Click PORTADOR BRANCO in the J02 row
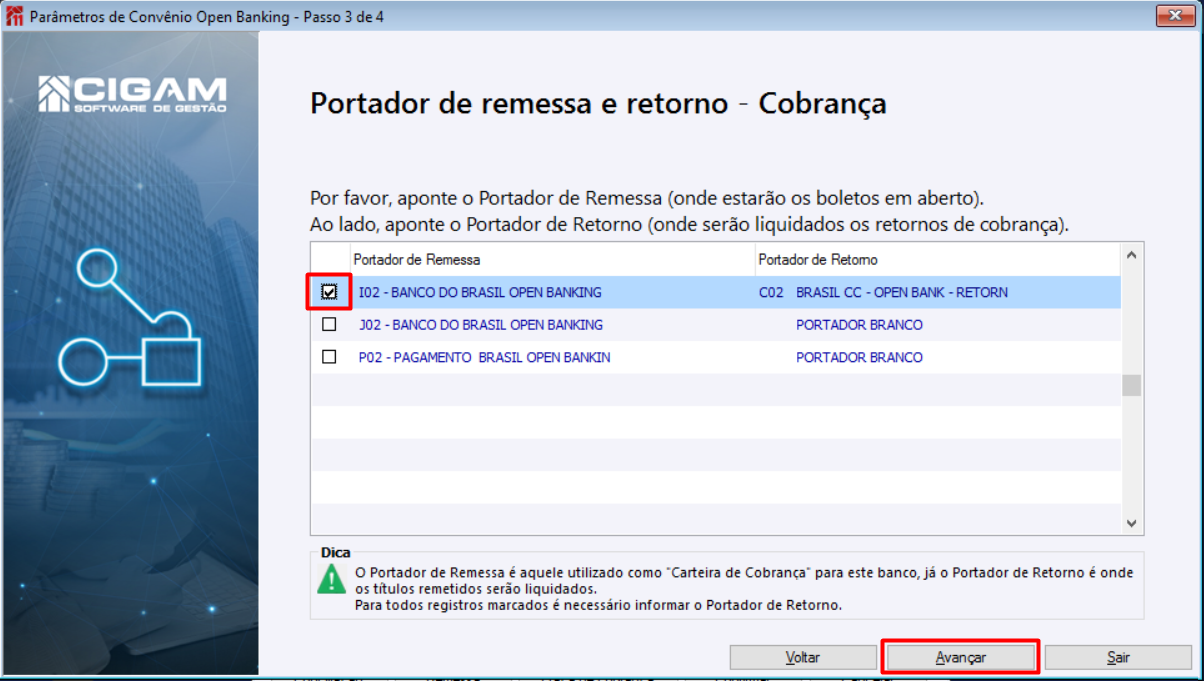Image resolution: width=1204 pixels, height=681 pixels. (x=859, y=325)
